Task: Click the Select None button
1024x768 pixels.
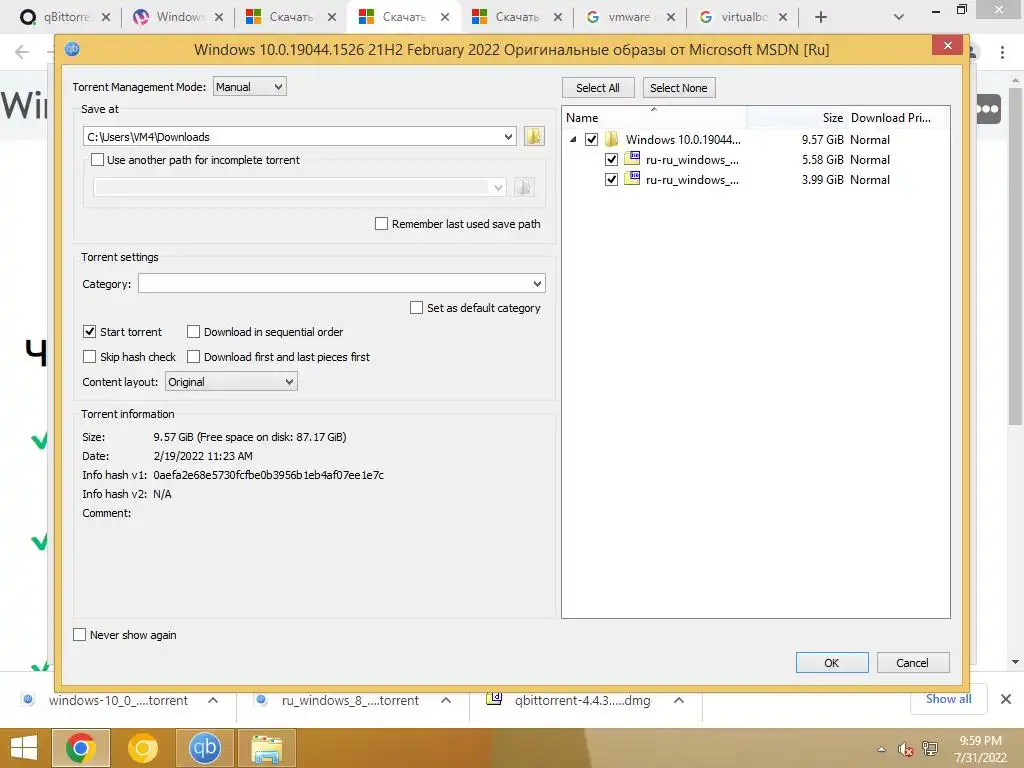Action: [679, 88]
